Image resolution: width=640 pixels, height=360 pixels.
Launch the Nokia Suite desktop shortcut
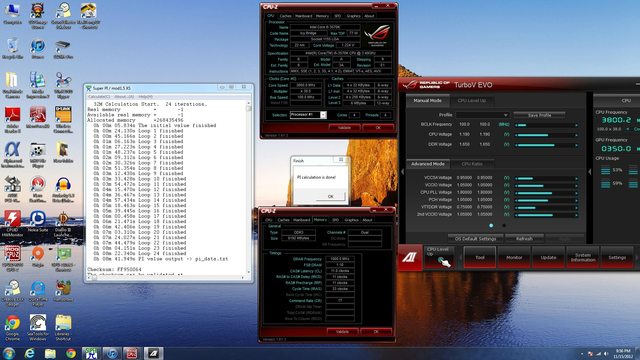[x=38, y=222]
